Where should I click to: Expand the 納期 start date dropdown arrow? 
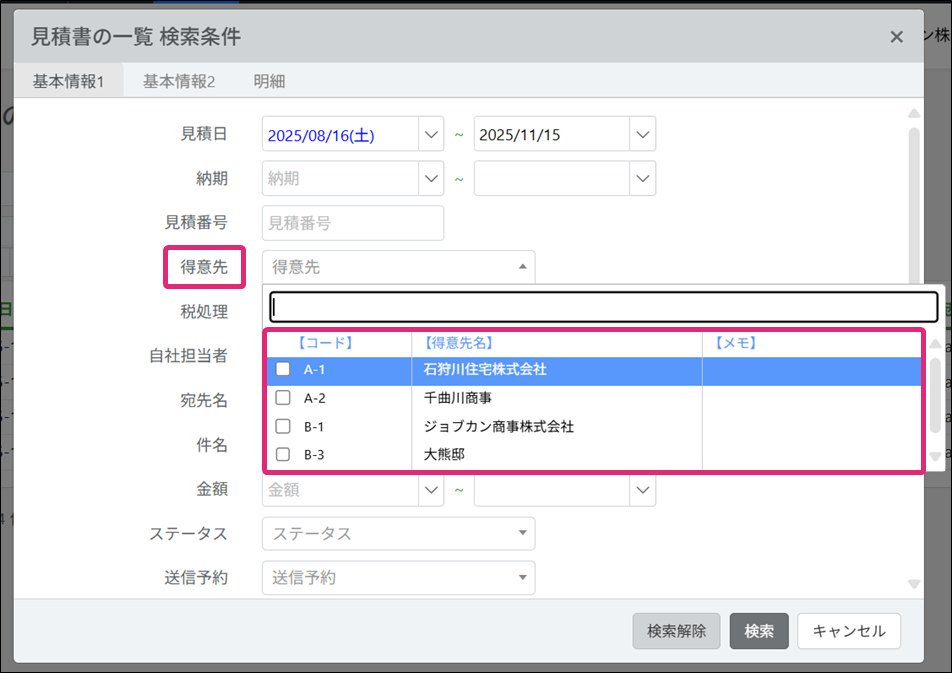click(x=431, y=179)
